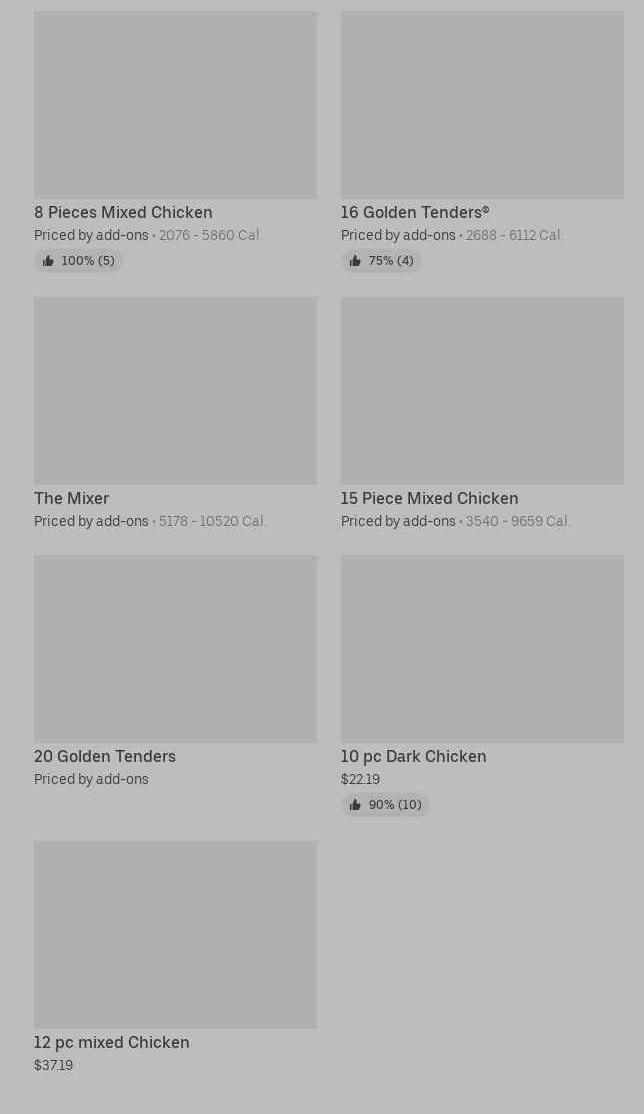Open 20 Golden Tenders image
Image resolution: width=644 pixels, height=1114 pixels.
pos(175,648)
